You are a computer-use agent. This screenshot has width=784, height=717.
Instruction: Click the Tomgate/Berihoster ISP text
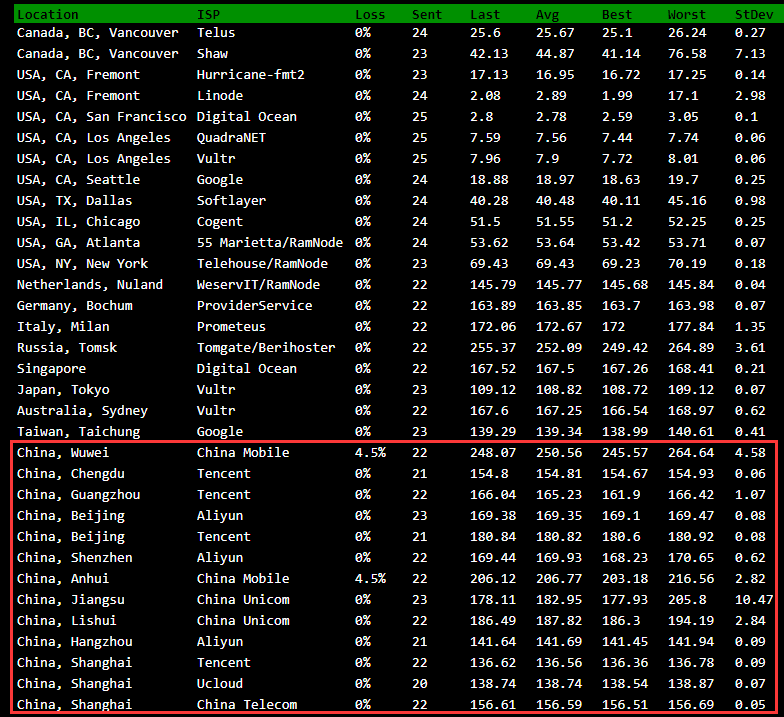[x=266, y=348]
